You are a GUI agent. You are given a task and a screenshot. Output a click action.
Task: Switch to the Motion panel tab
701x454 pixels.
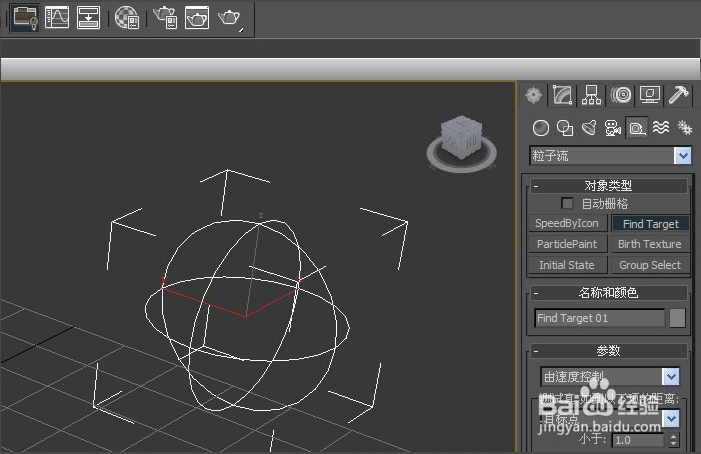click(621, 95)
